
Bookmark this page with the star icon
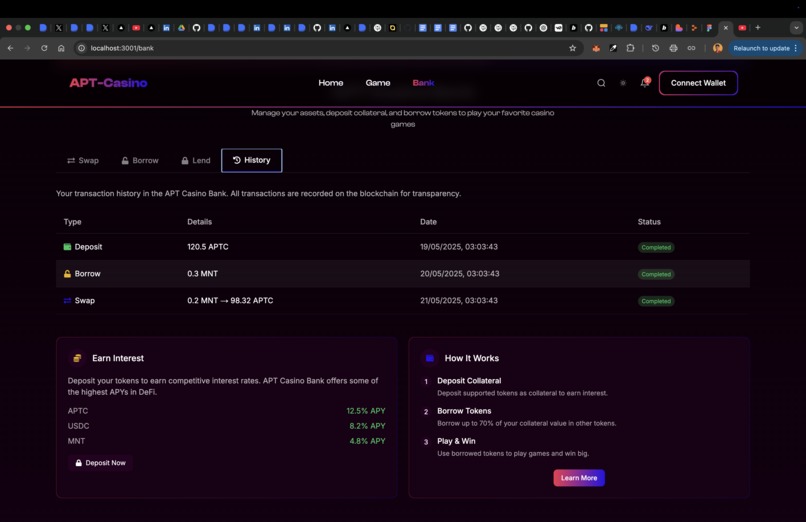pyautogui.click(x=572, y=48)
